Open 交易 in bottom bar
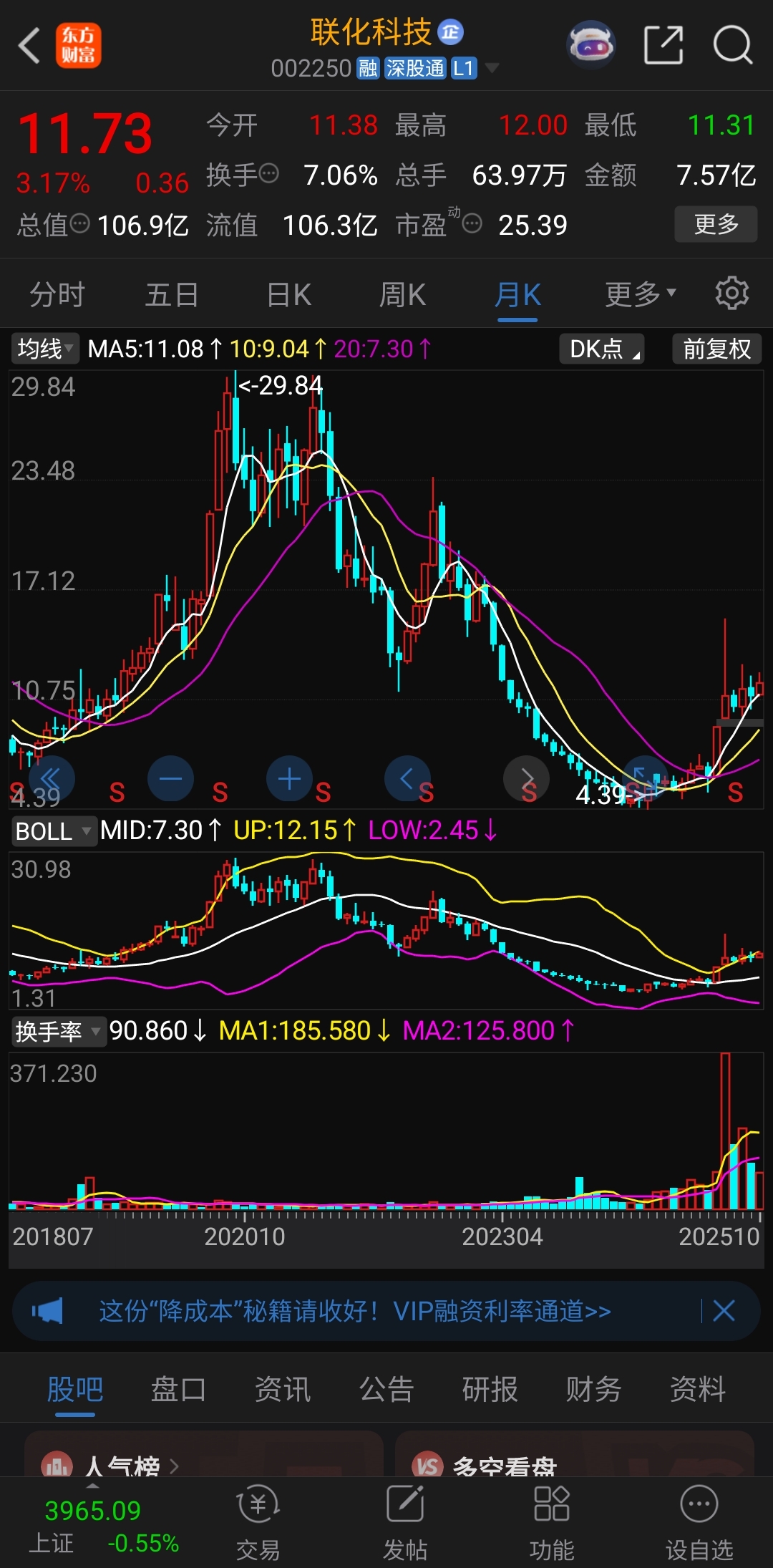Screen dimensions: 773x1568 tap(258, 1523)
